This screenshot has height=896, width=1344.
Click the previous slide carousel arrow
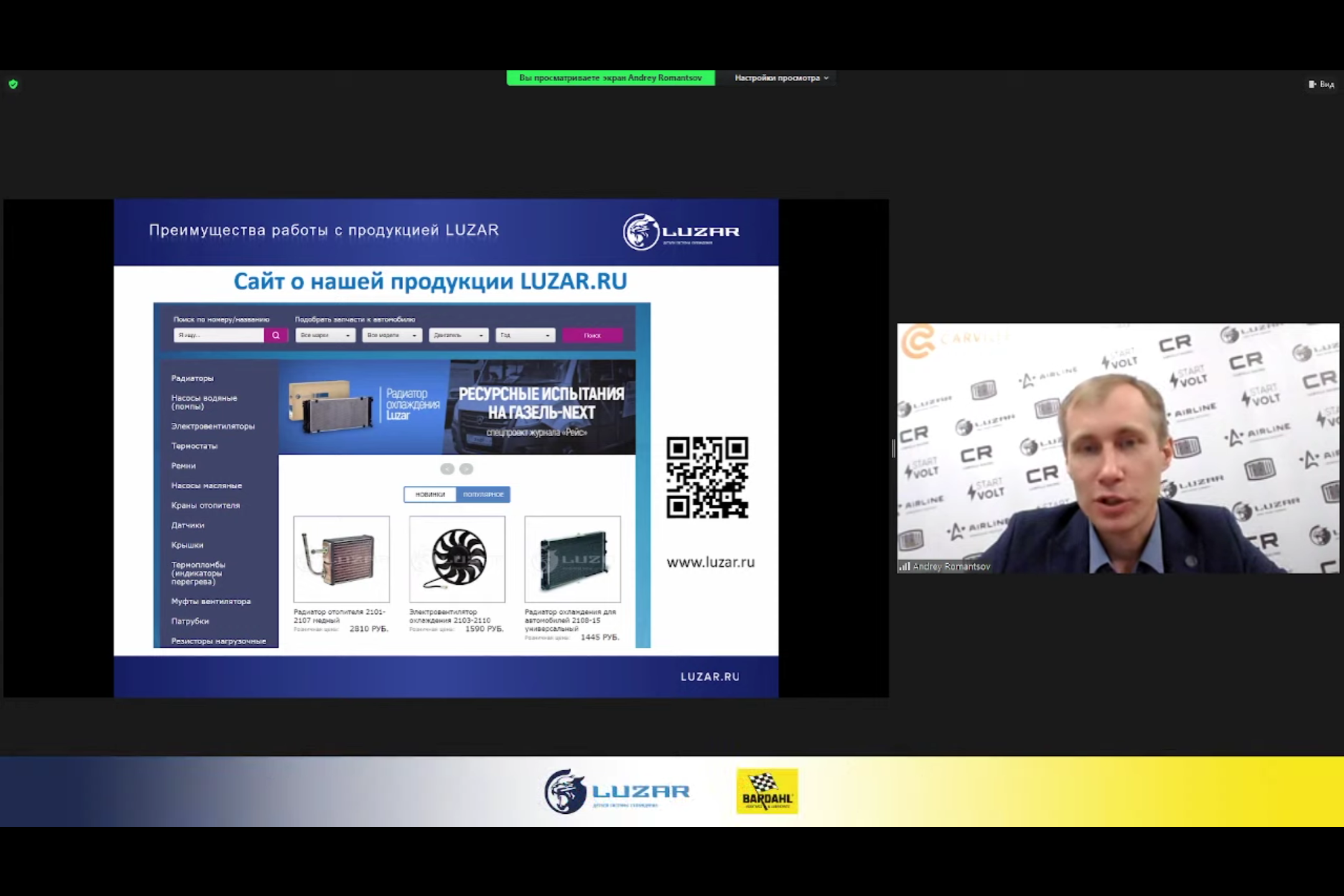pos(447,469)
